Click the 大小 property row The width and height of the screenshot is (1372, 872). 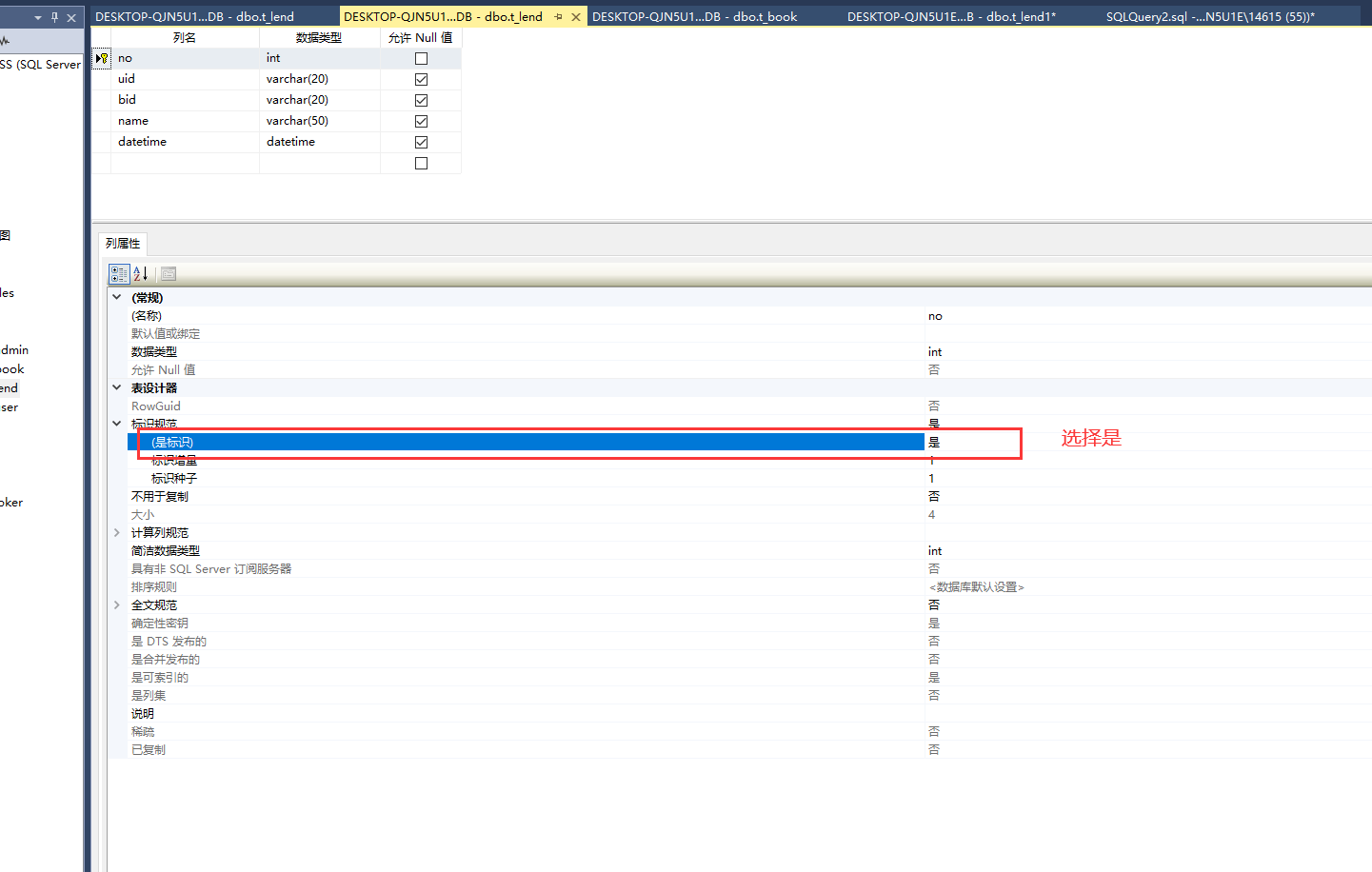click(x=749, y=515)
